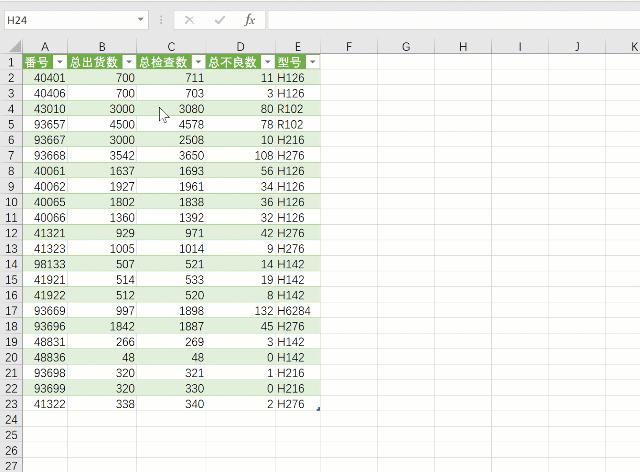This screenshot has height=472, width=640.
Task: Click the table resize handle below E23
Action: pyautogui.click(x=318, y=408)
